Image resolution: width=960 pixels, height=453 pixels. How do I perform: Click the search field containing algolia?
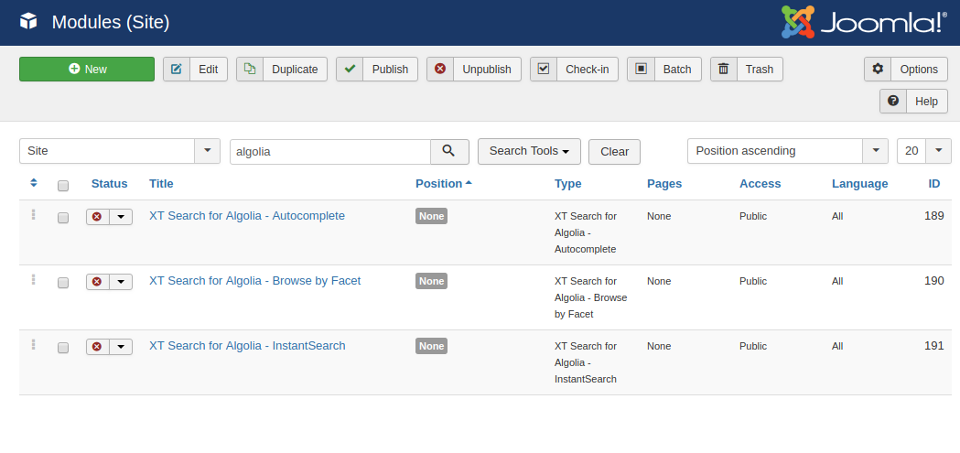(x=330, y=151)
